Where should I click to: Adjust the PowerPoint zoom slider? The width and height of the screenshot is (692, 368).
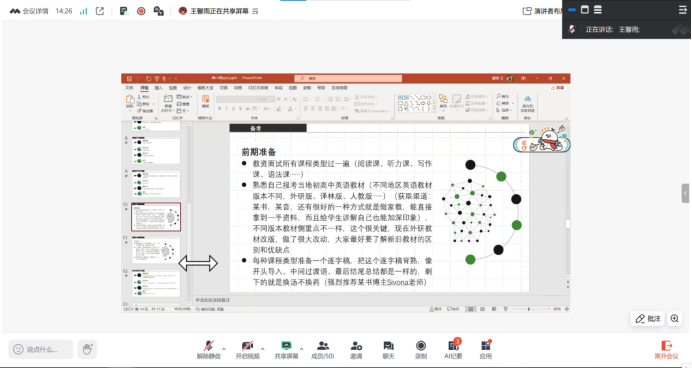coord(530,309)
